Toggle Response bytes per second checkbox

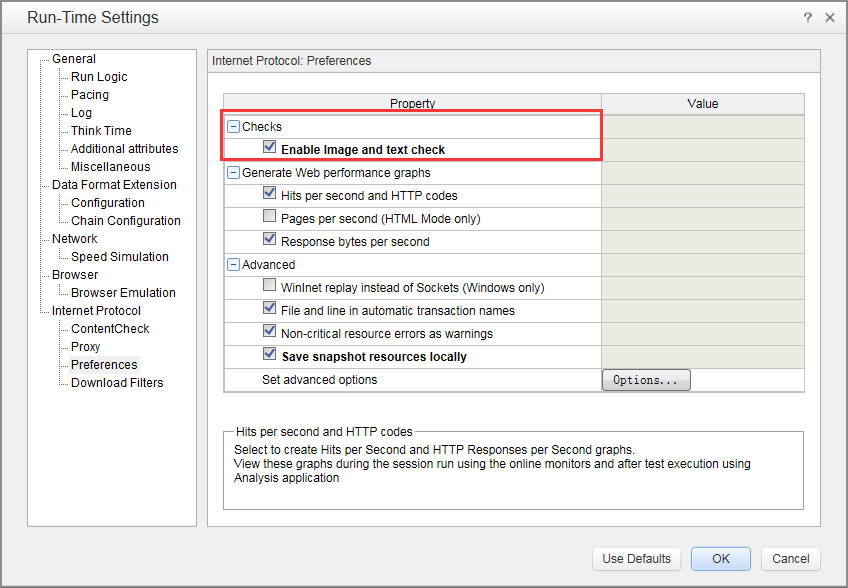coord(269,240)
